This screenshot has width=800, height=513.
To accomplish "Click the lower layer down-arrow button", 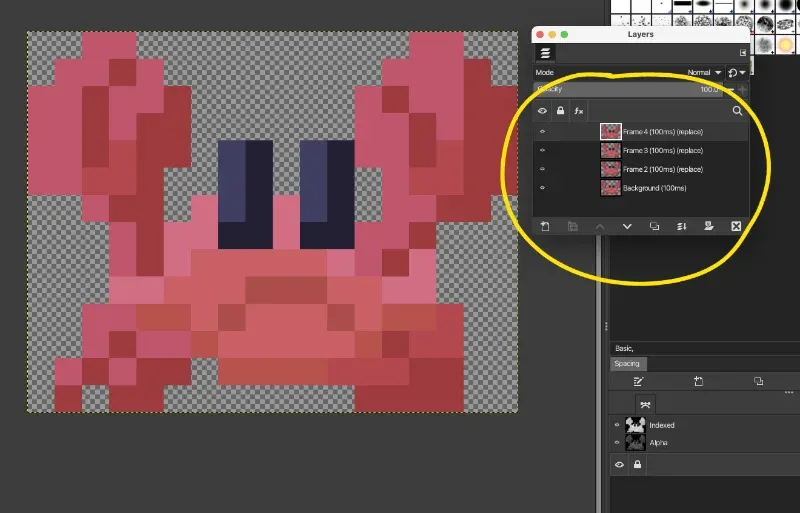I will [x=627, y=227].
